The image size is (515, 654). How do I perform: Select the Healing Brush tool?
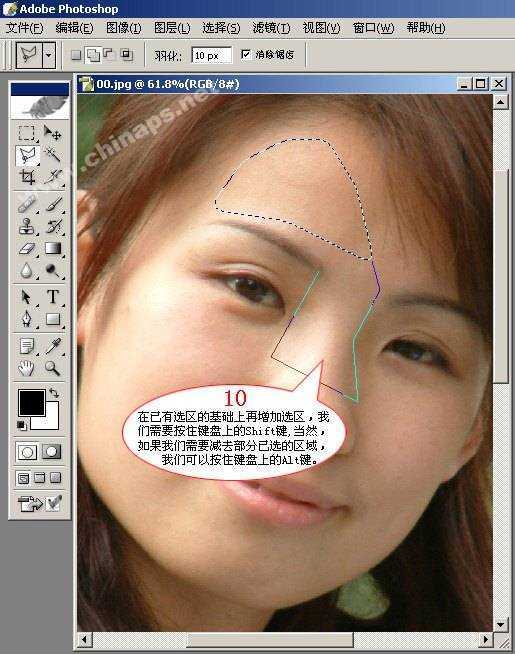tap(27, 204)
